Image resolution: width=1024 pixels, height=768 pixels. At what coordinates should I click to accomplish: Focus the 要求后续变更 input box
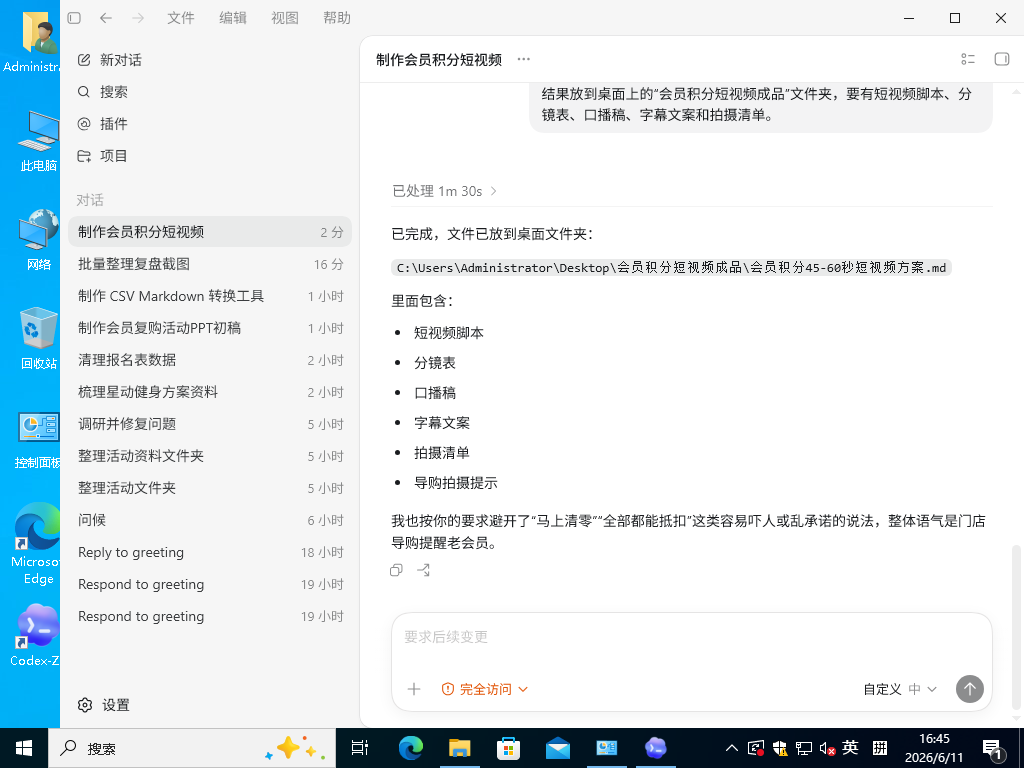[692, 637]
